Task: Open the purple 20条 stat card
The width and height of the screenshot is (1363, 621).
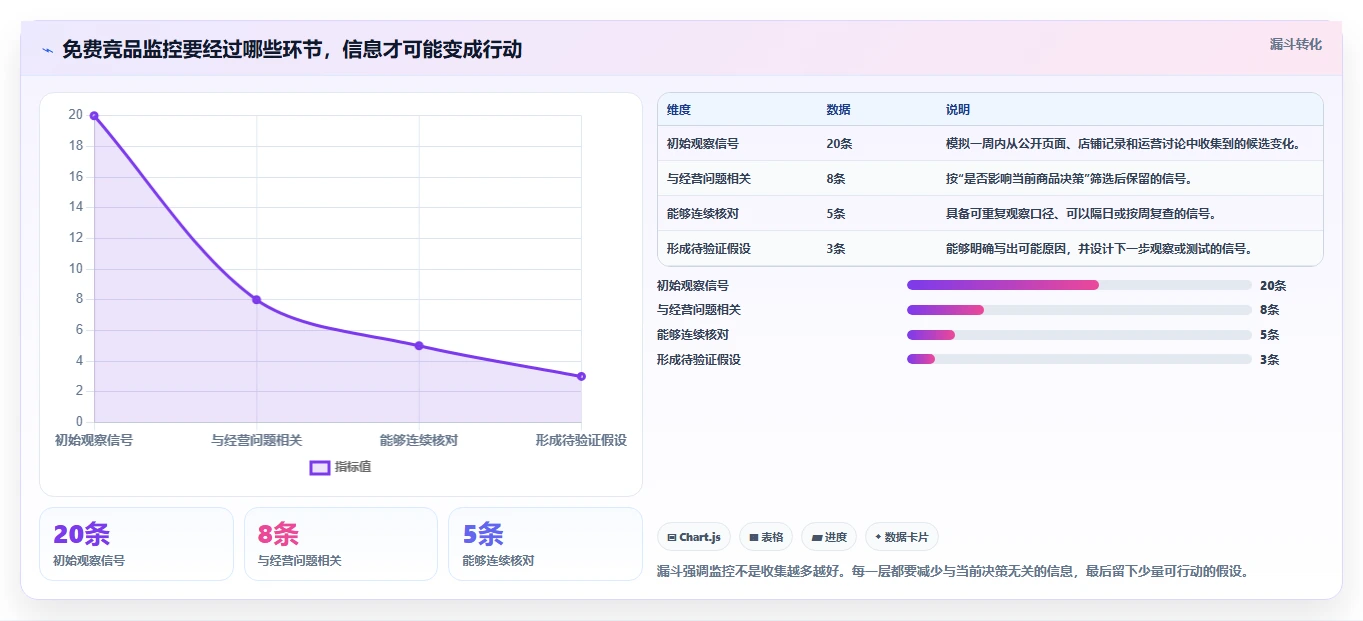Action: tap(136, 544)
